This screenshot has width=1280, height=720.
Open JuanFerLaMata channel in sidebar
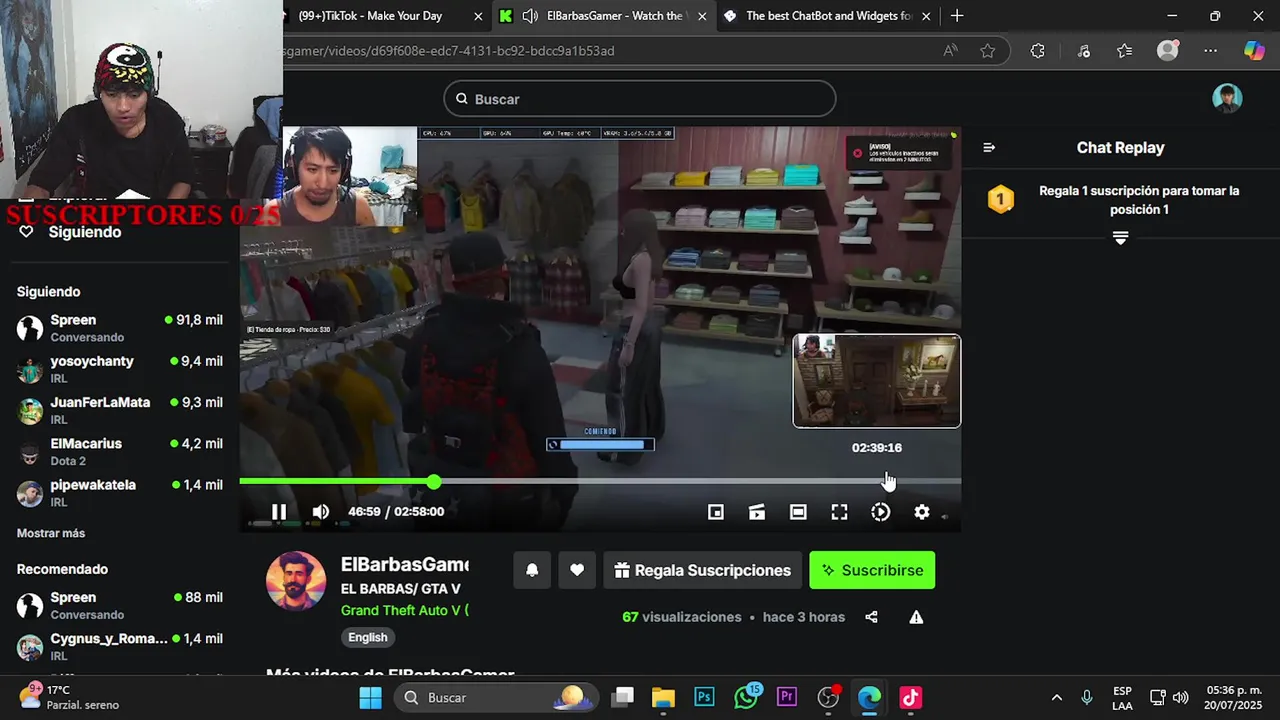120,410
